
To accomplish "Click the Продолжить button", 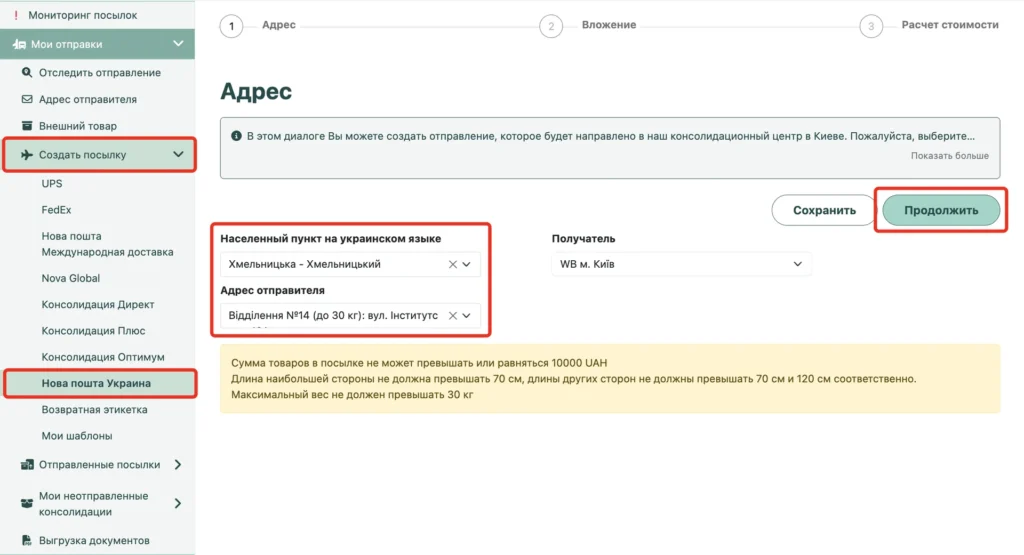I will [x=941, y=210].
